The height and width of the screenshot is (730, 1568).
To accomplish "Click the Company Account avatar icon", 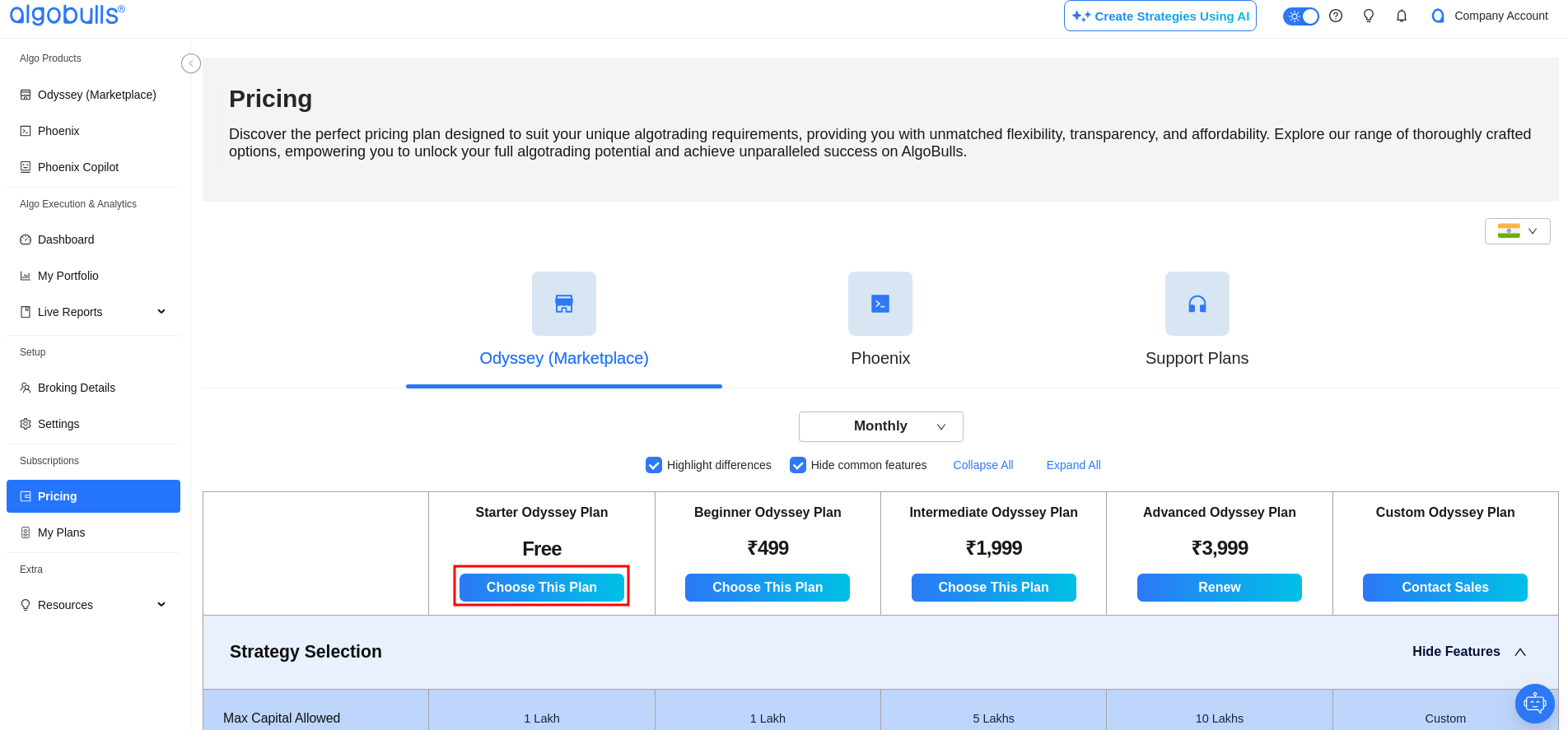I will (x=1438, y=16).
